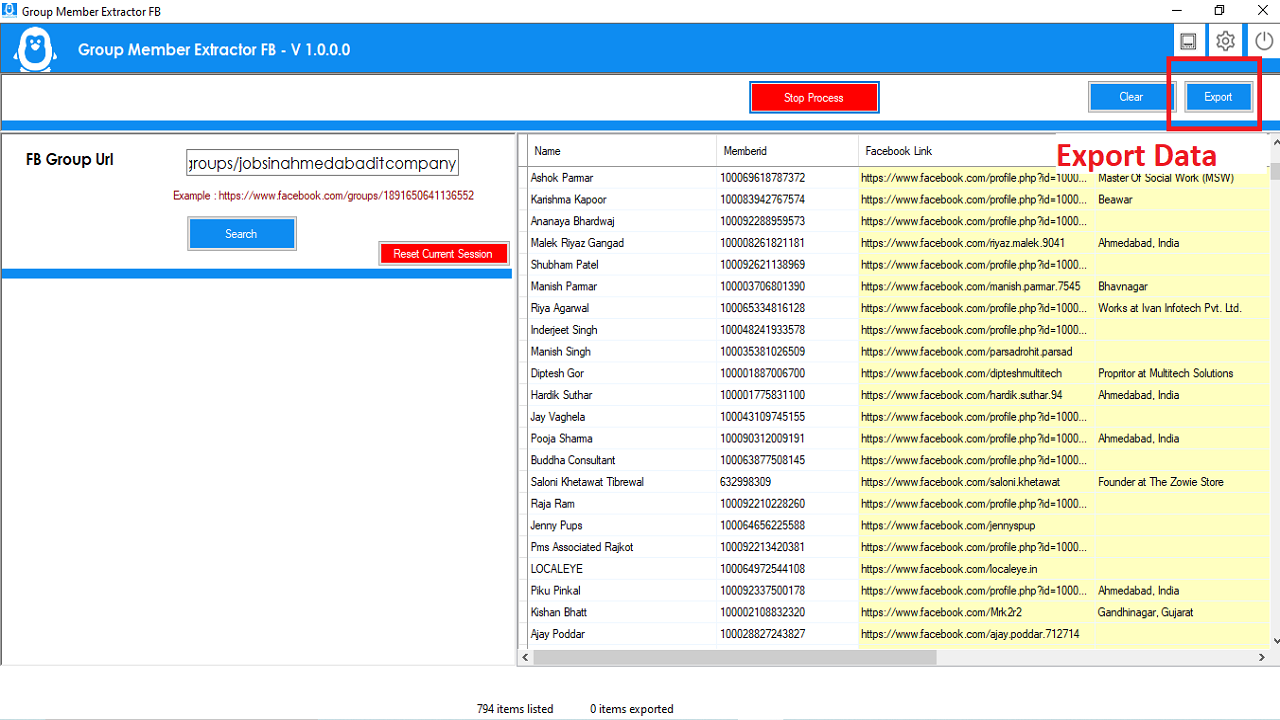Click the right arrow of horizontal scrollbar
The image size is (1280, 720).
click(x=1263, y=657)
